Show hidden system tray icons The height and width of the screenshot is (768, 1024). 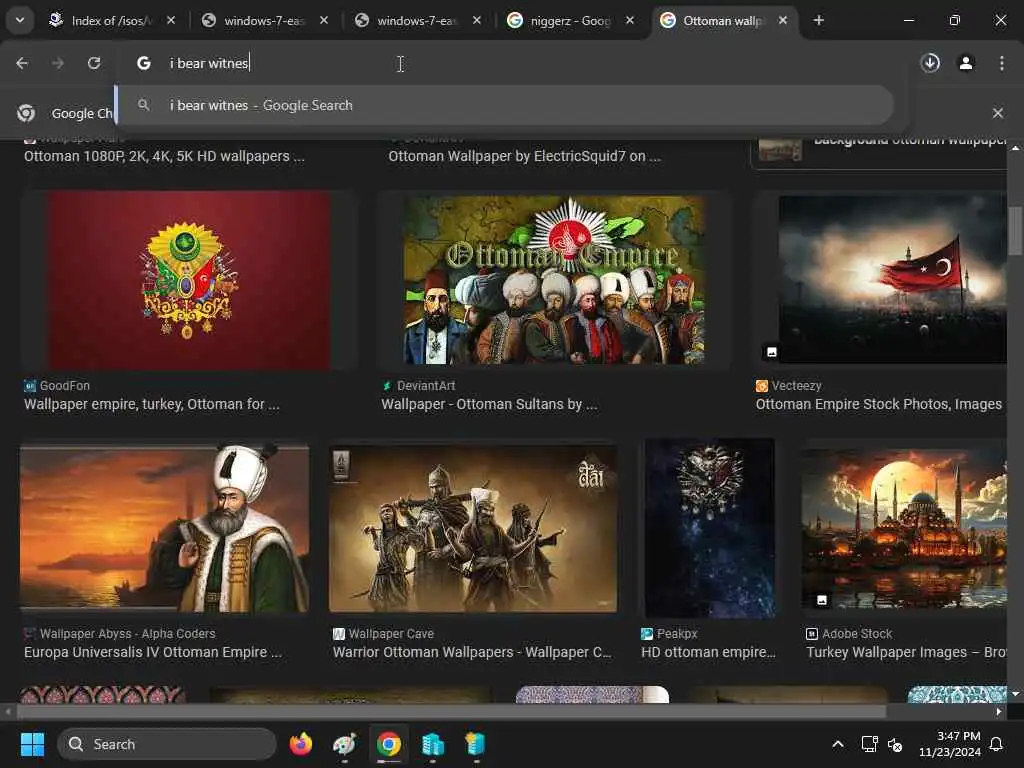(x=838, y=744)
